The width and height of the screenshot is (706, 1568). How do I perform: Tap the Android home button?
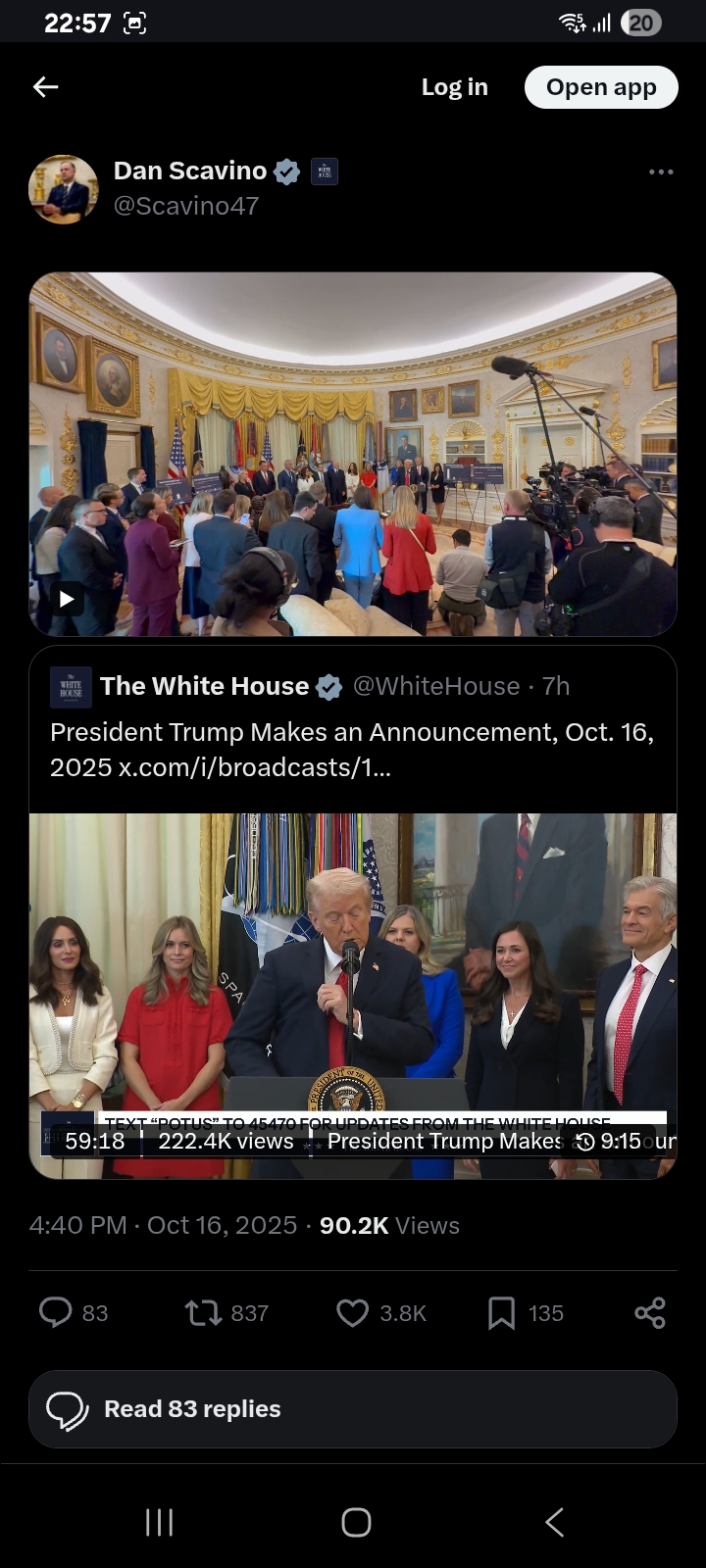click(x=356, y=1522)
